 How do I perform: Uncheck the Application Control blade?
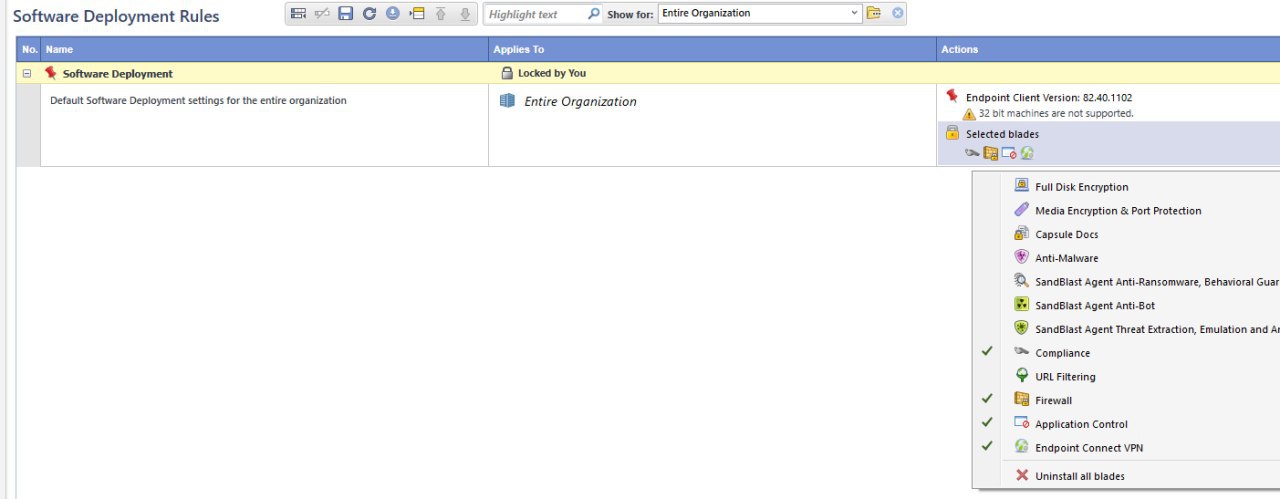[1127, 424]
